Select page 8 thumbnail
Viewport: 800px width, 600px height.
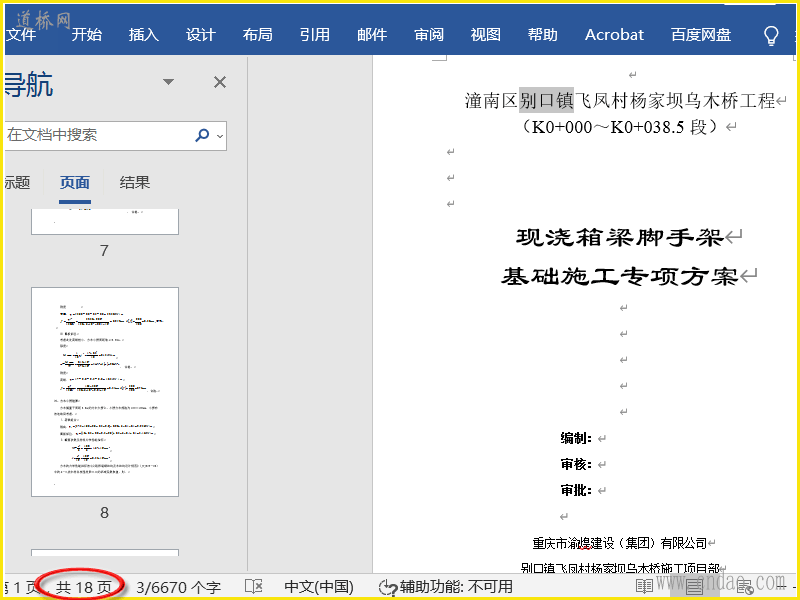104,392
